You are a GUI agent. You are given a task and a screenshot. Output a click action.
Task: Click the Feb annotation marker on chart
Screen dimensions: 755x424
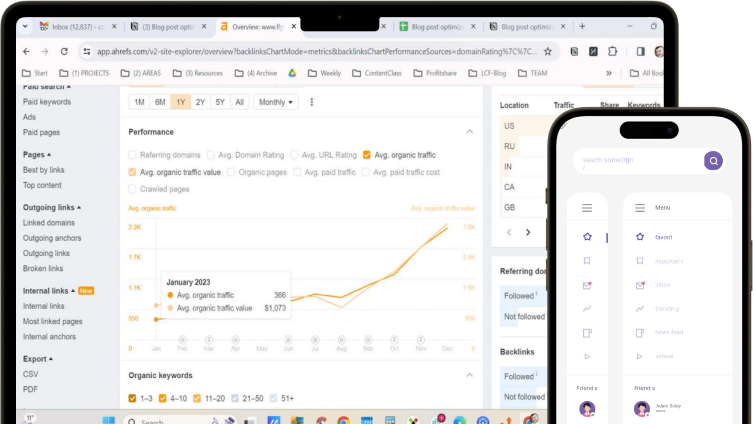(x=182, y=340)
